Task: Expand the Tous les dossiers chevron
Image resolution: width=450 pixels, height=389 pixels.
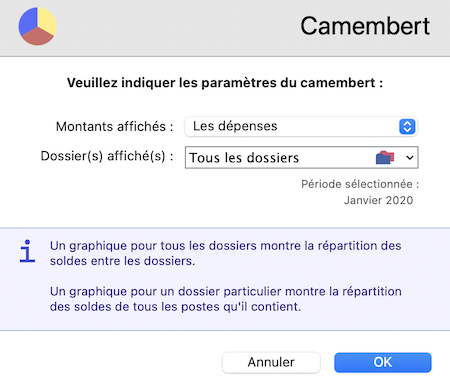Action: (x=410, y=158)
